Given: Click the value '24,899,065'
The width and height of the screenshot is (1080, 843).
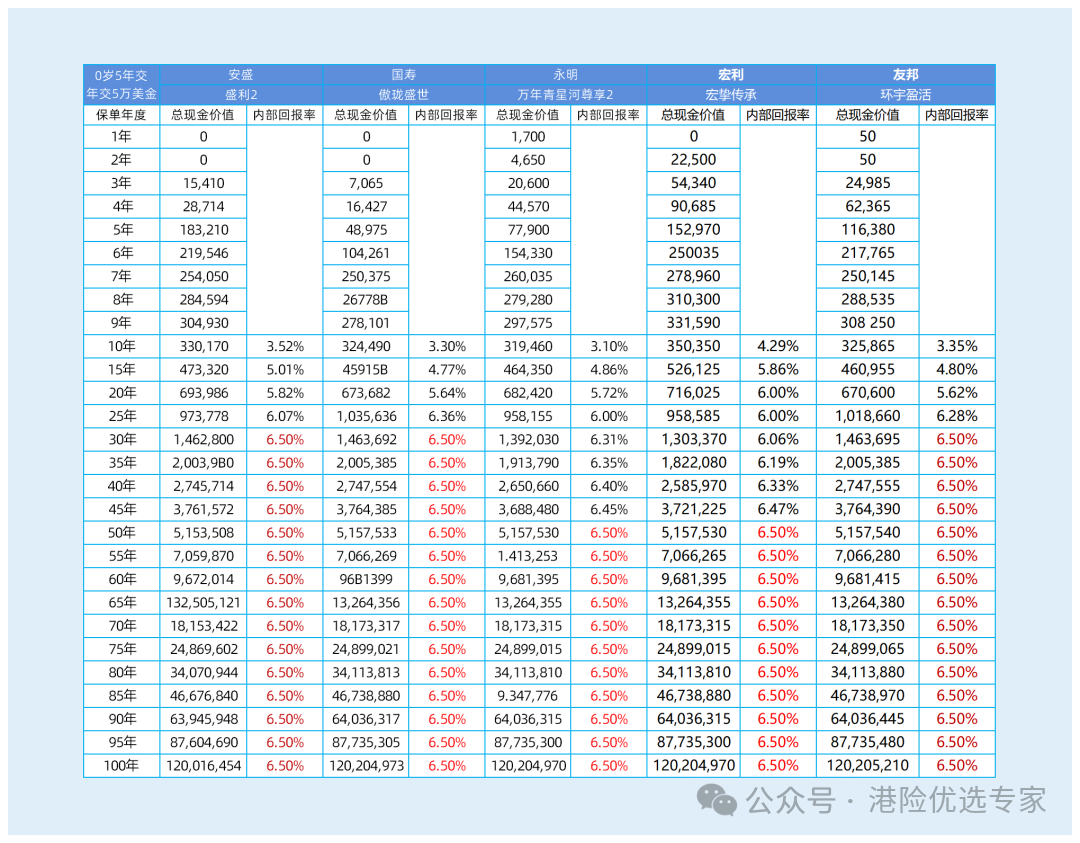Looking at the screenshot, I should [868, 649].
